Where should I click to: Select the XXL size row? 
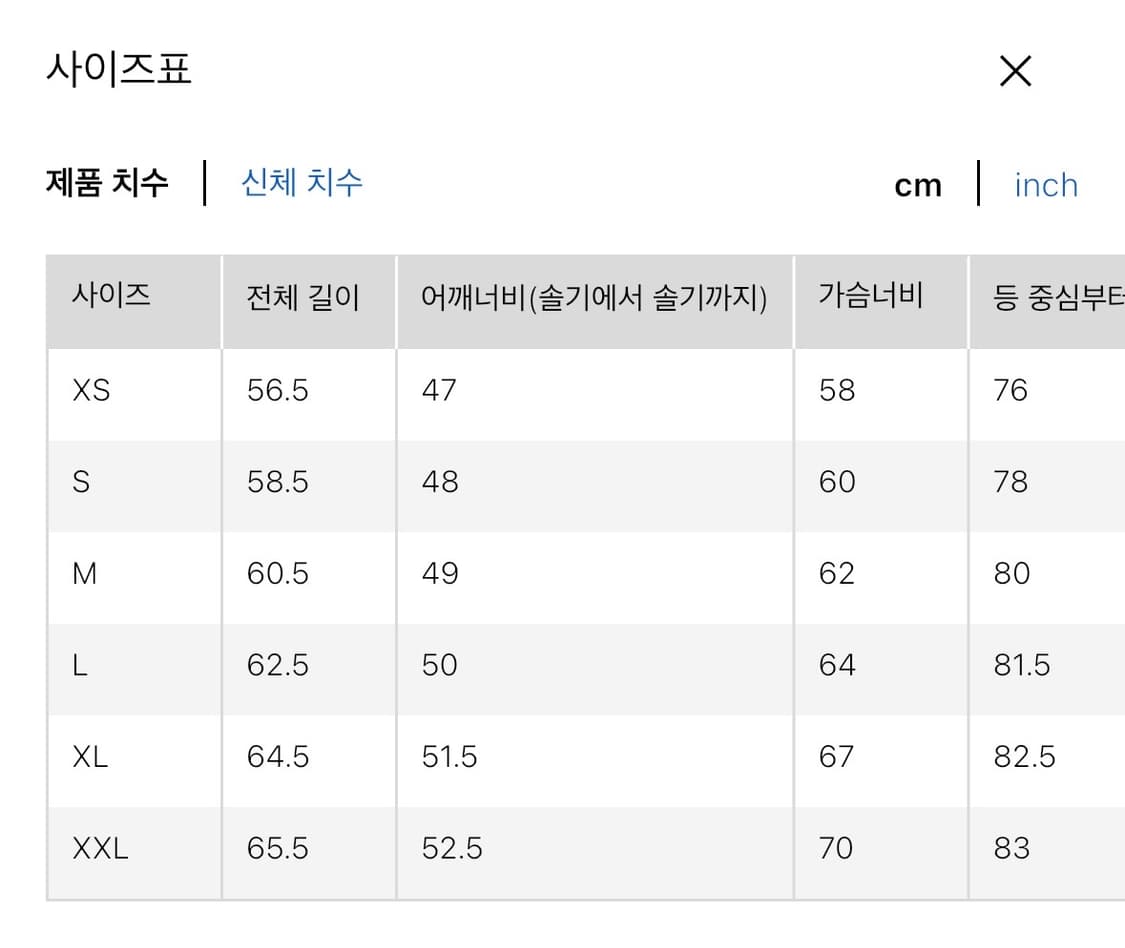point(100,848)
